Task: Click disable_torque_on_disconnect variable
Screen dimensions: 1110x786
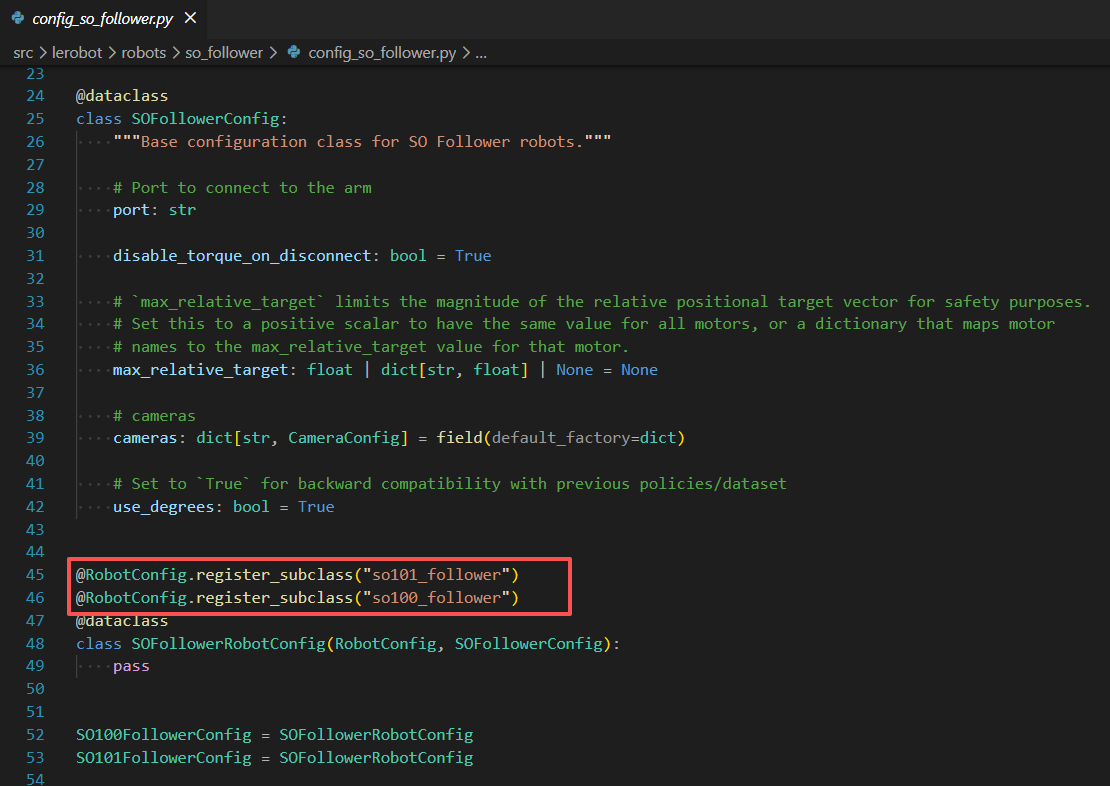Action: click(241, 256)
